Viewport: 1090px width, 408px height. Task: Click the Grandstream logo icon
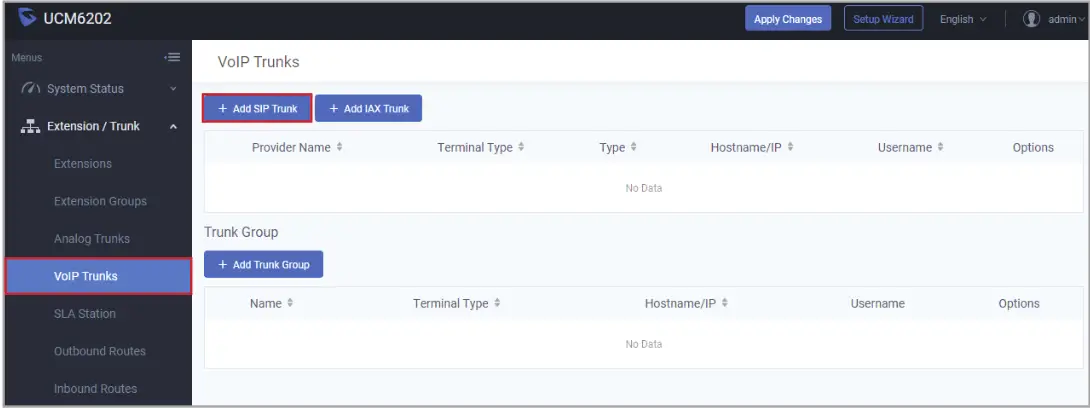pyautogui.click(x=26, y=19)
